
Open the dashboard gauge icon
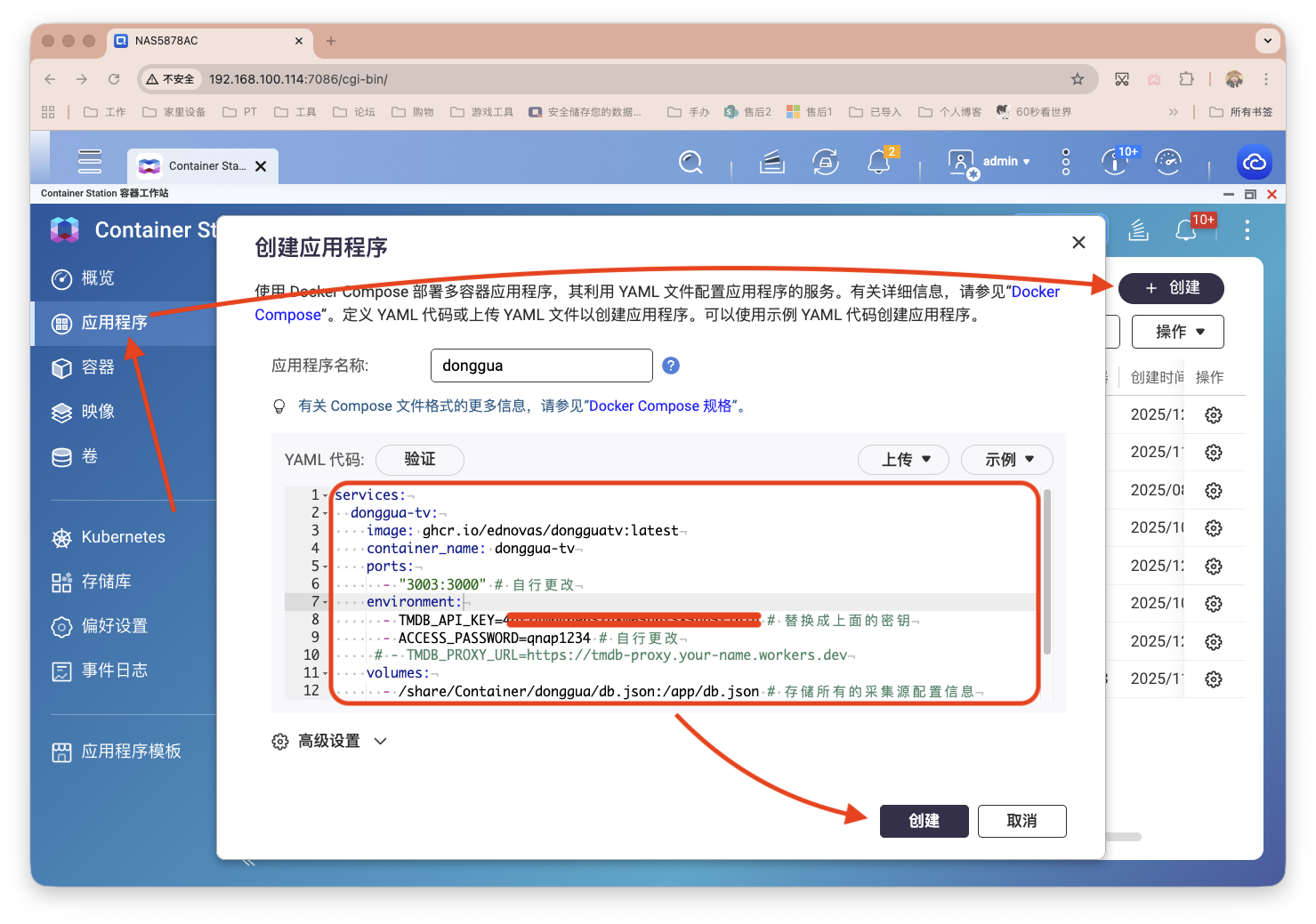click(1167, 162)
